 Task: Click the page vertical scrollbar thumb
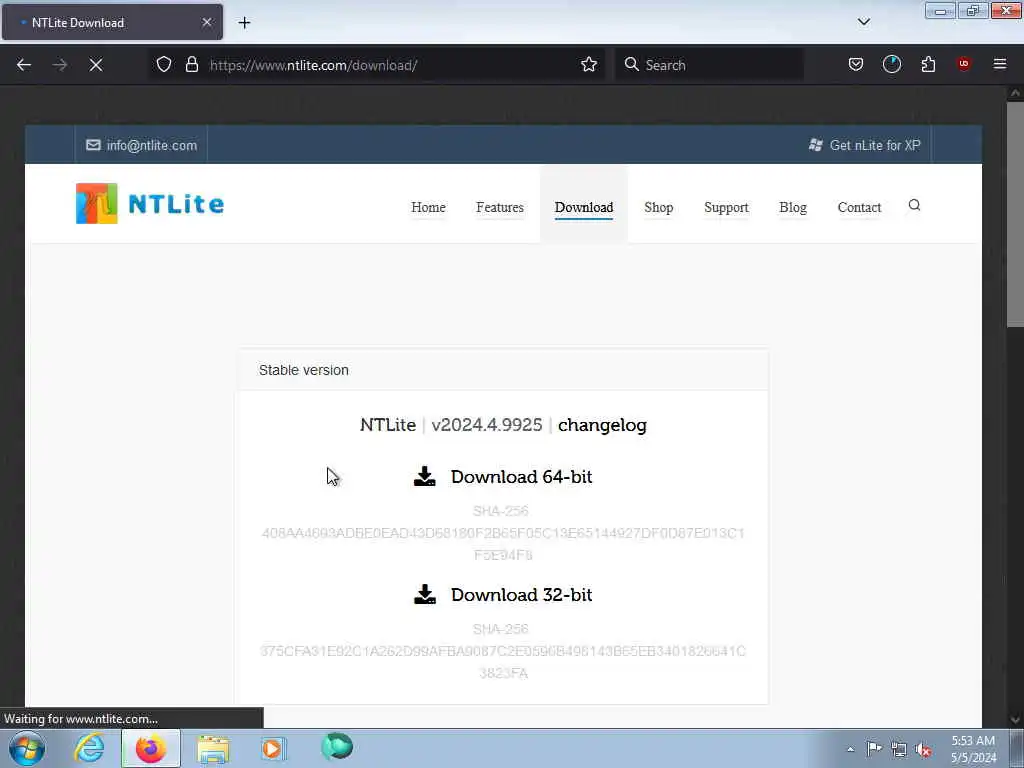1015,214
